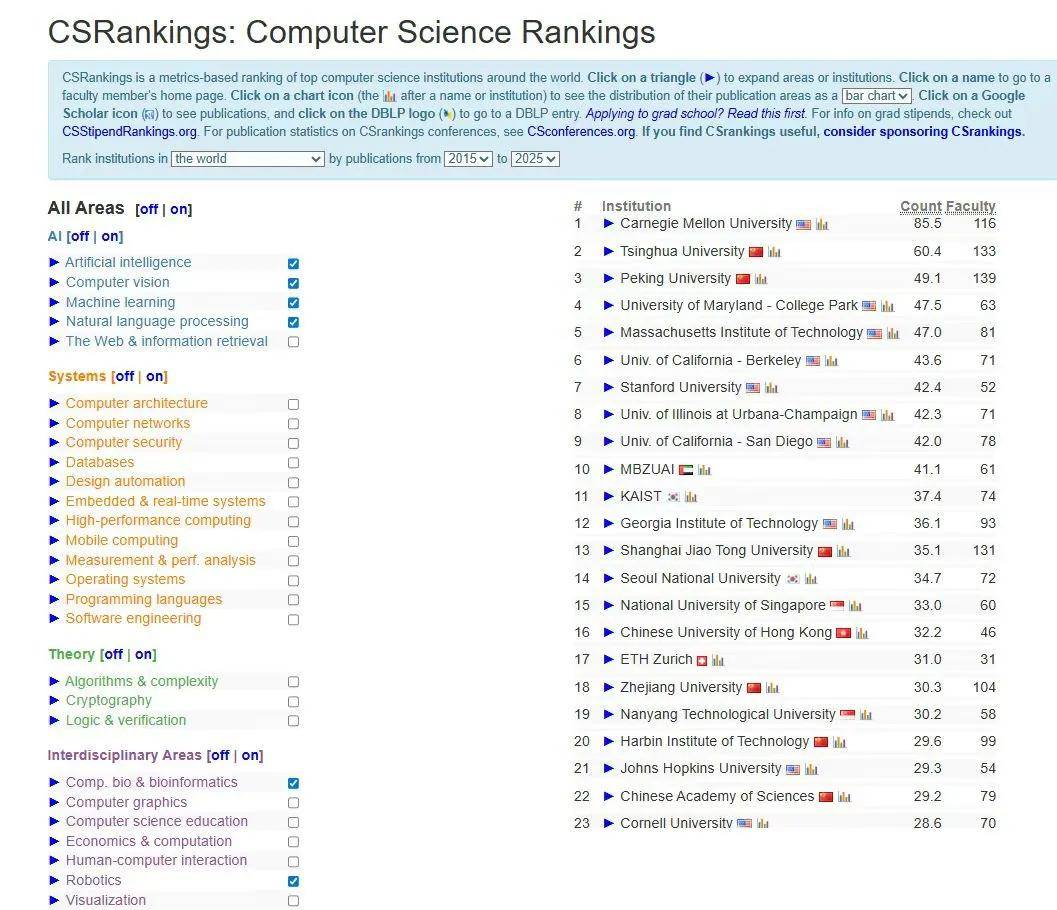
Task: Show chart for Harbin Institute of Technology
Action: click(839, 742)
